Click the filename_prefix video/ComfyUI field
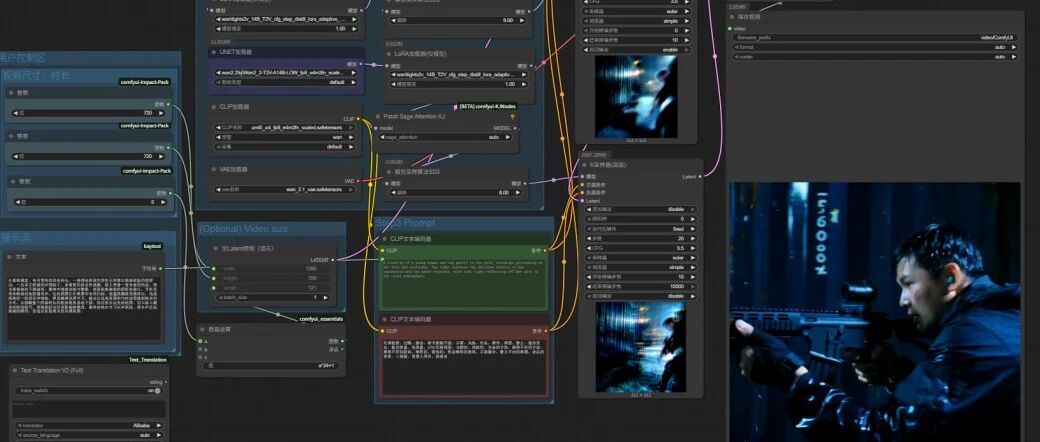This screenshot has height=442, width=1040. pos(875,38)
